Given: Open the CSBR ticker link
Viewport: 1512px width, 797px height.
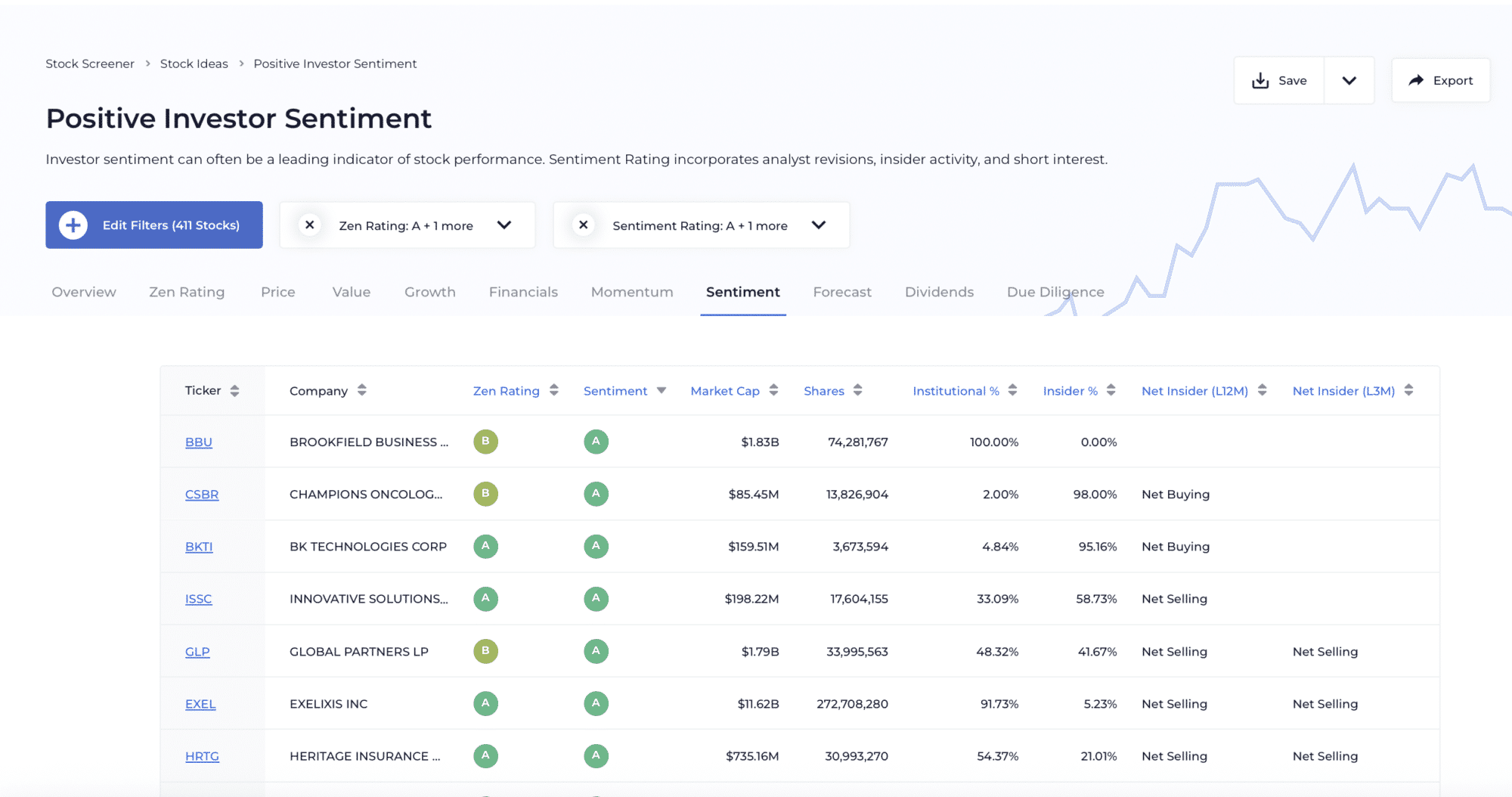Looking at the screenshot, I should [202, 495].
